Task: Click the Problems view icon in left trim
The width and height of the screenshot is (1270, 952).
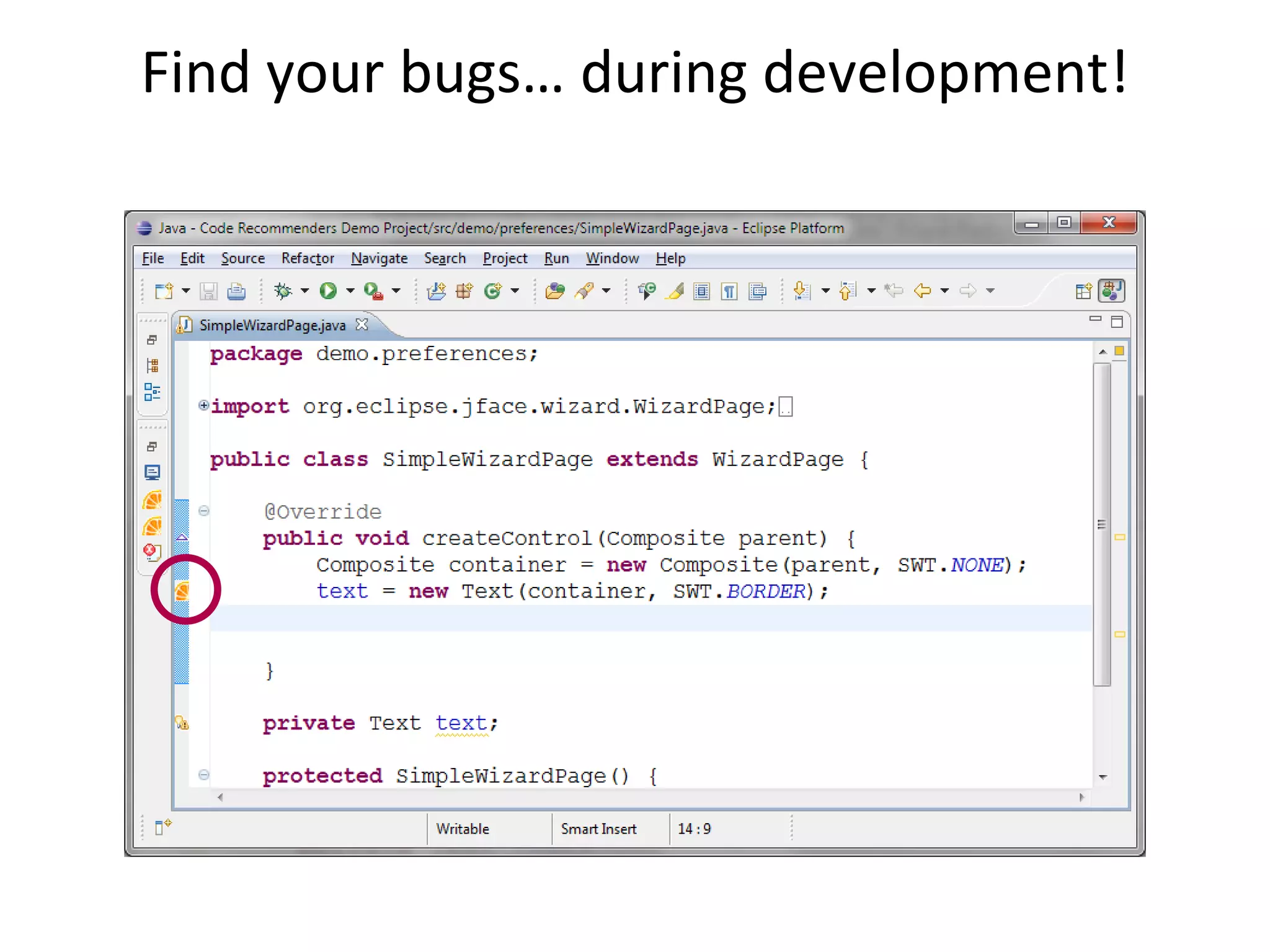Action: (152, 552)
